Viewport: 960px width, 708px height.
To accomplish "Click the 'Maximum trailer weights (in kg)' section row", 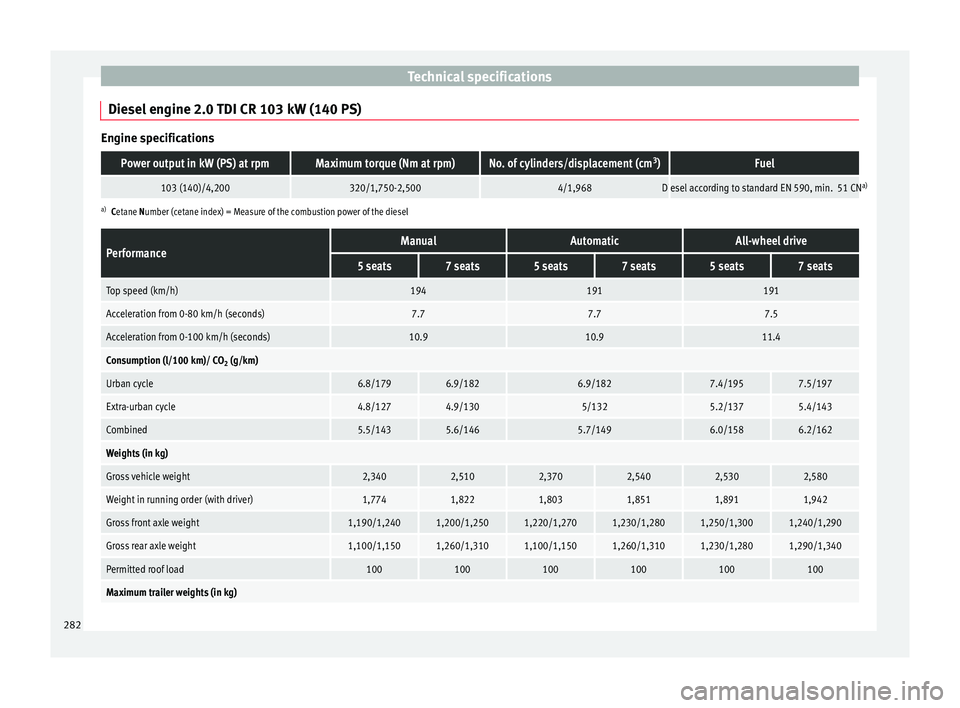I will point(479,592).
